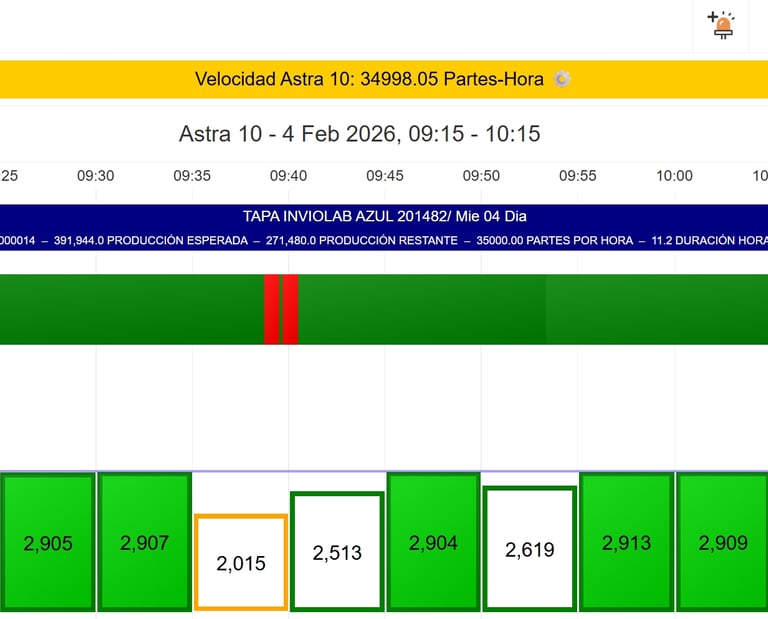
Task: Click the 09:45 time axis label
Action: coord(385,176)
